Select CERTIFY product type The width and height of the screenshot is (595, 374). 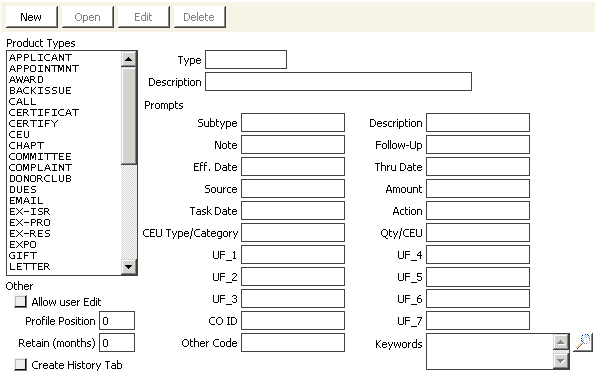33,124
